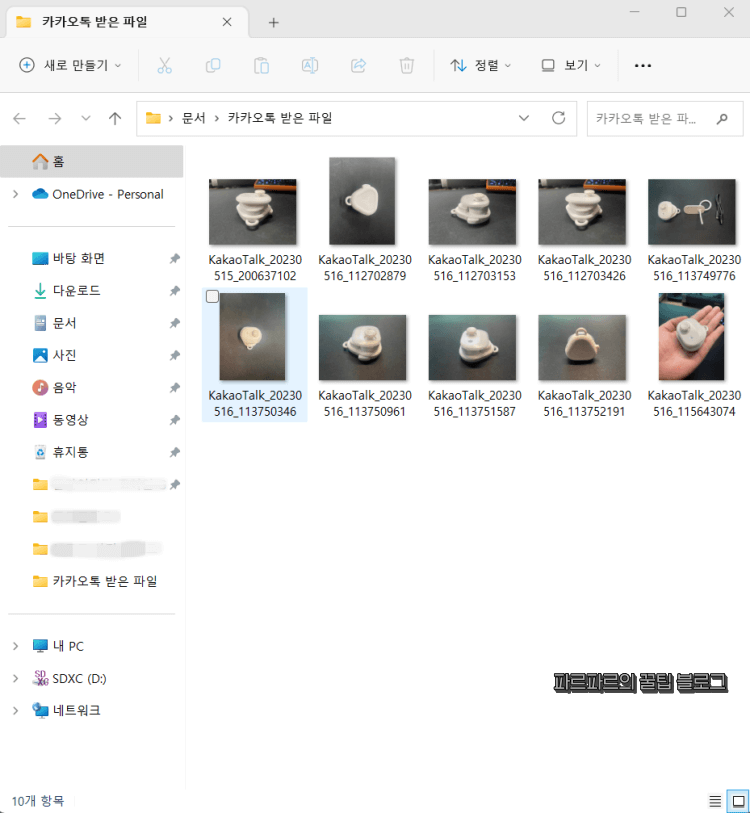Expand address bar history dropdown

524,118
